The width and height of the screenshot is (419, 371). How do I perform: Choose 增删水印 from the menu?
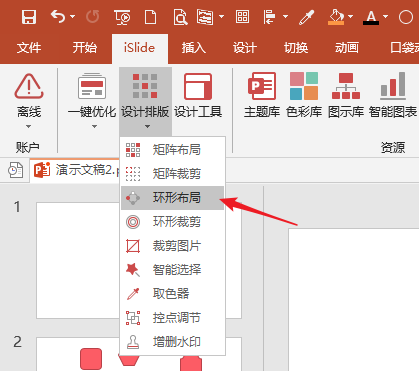pyautogui.click(x=172, y=342)
